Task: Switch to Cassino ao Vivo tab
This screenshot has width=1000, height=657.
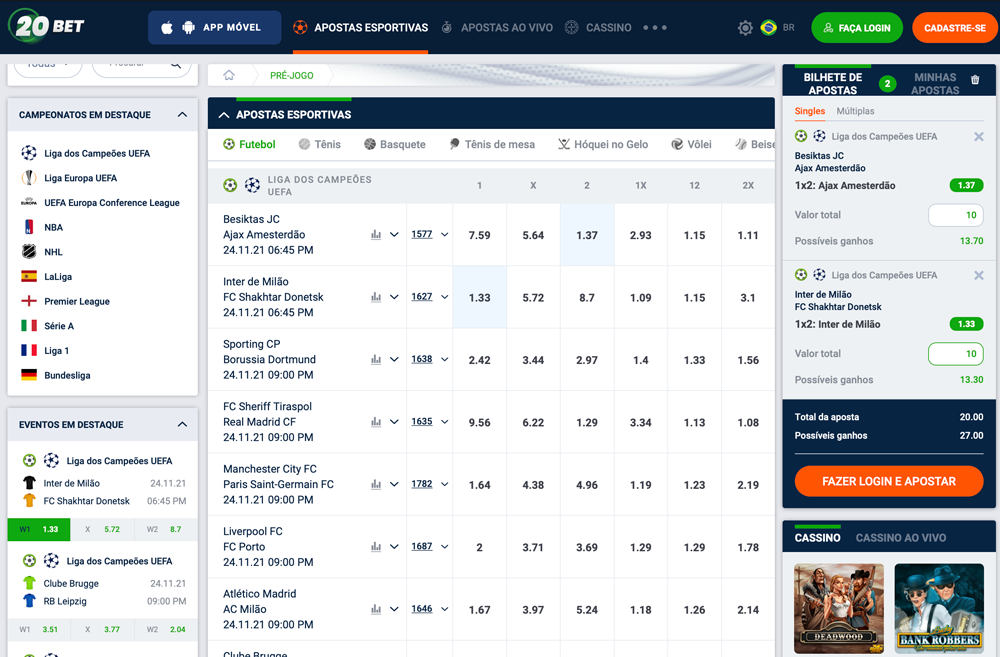Action: [x=901, y=538]
